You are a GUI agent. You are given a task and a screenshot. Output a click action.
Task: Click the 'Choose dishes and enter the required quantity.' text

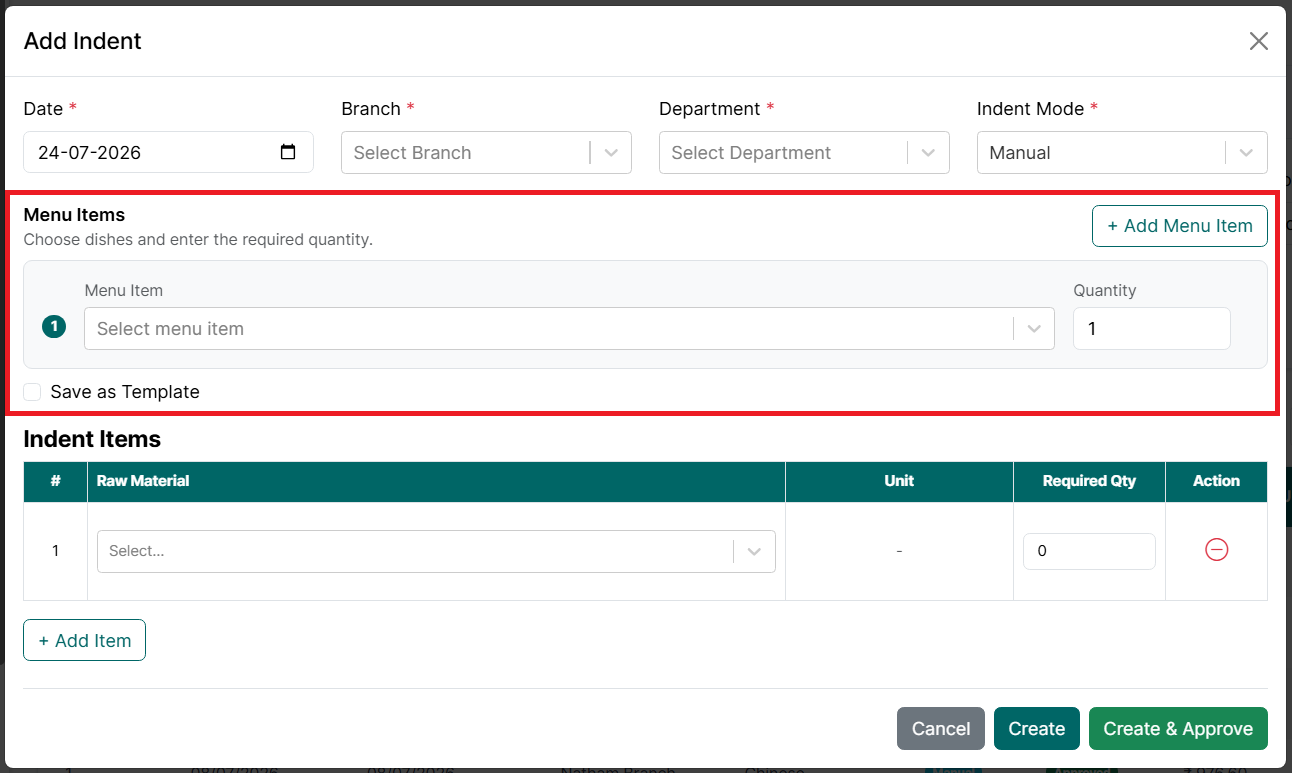198,240
